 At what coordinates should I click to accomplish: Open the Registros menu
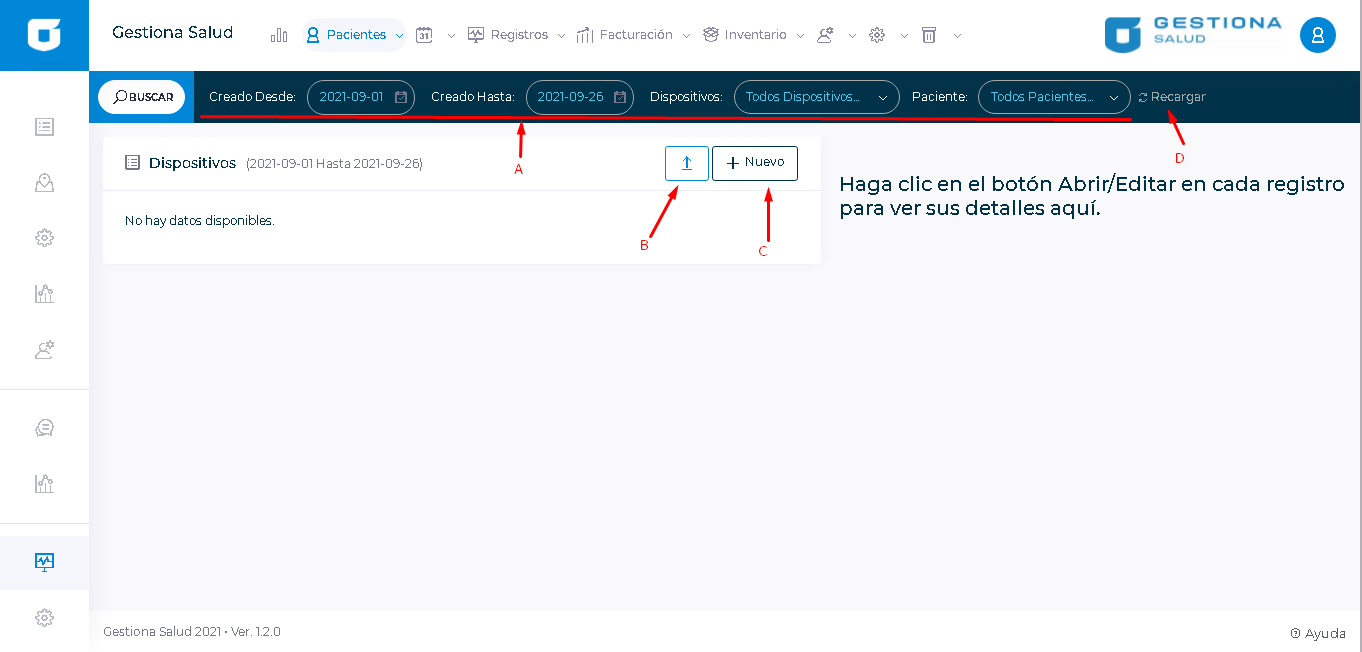517,35
